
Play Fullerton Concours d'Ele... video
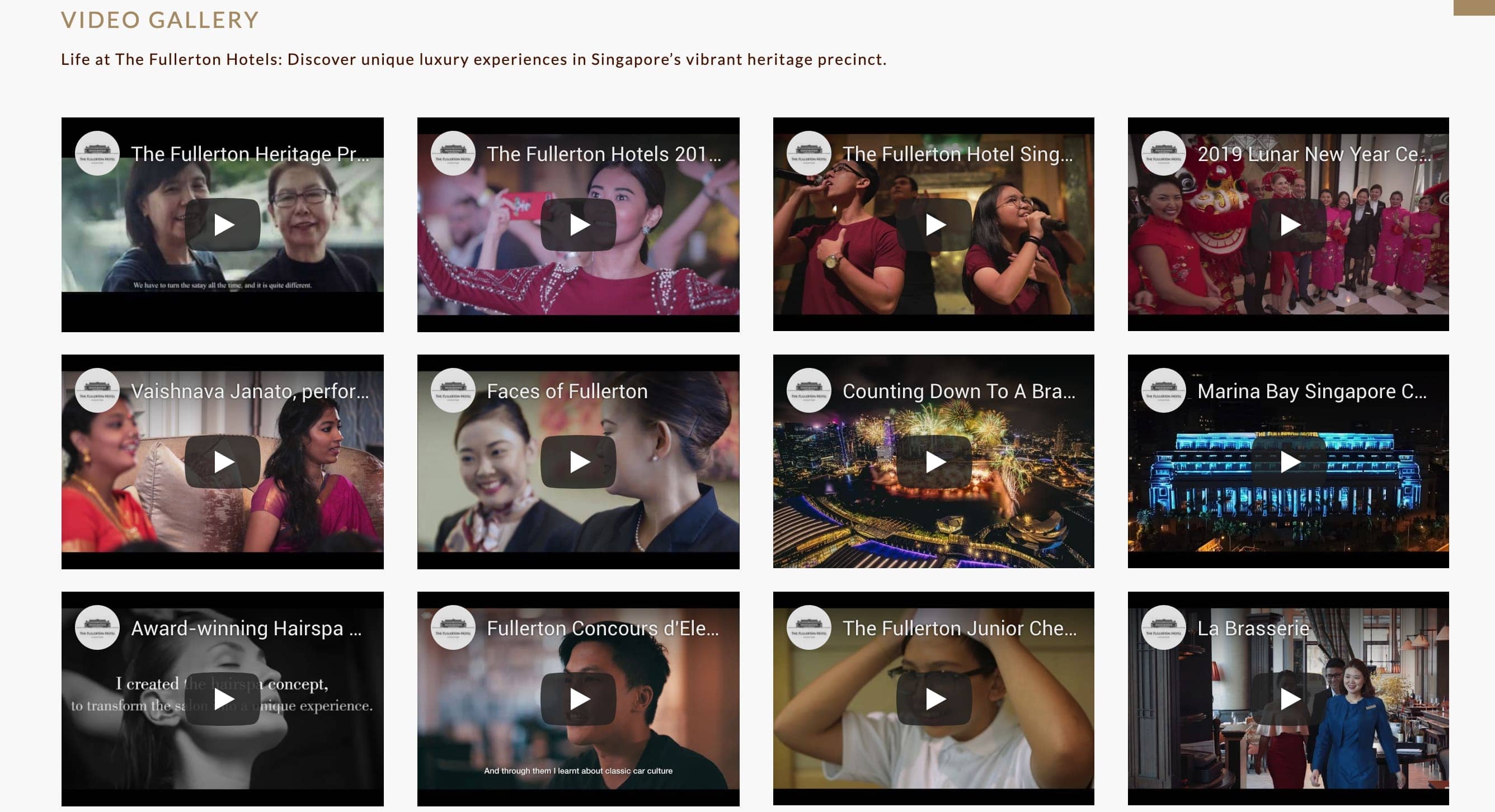point(578,699)
